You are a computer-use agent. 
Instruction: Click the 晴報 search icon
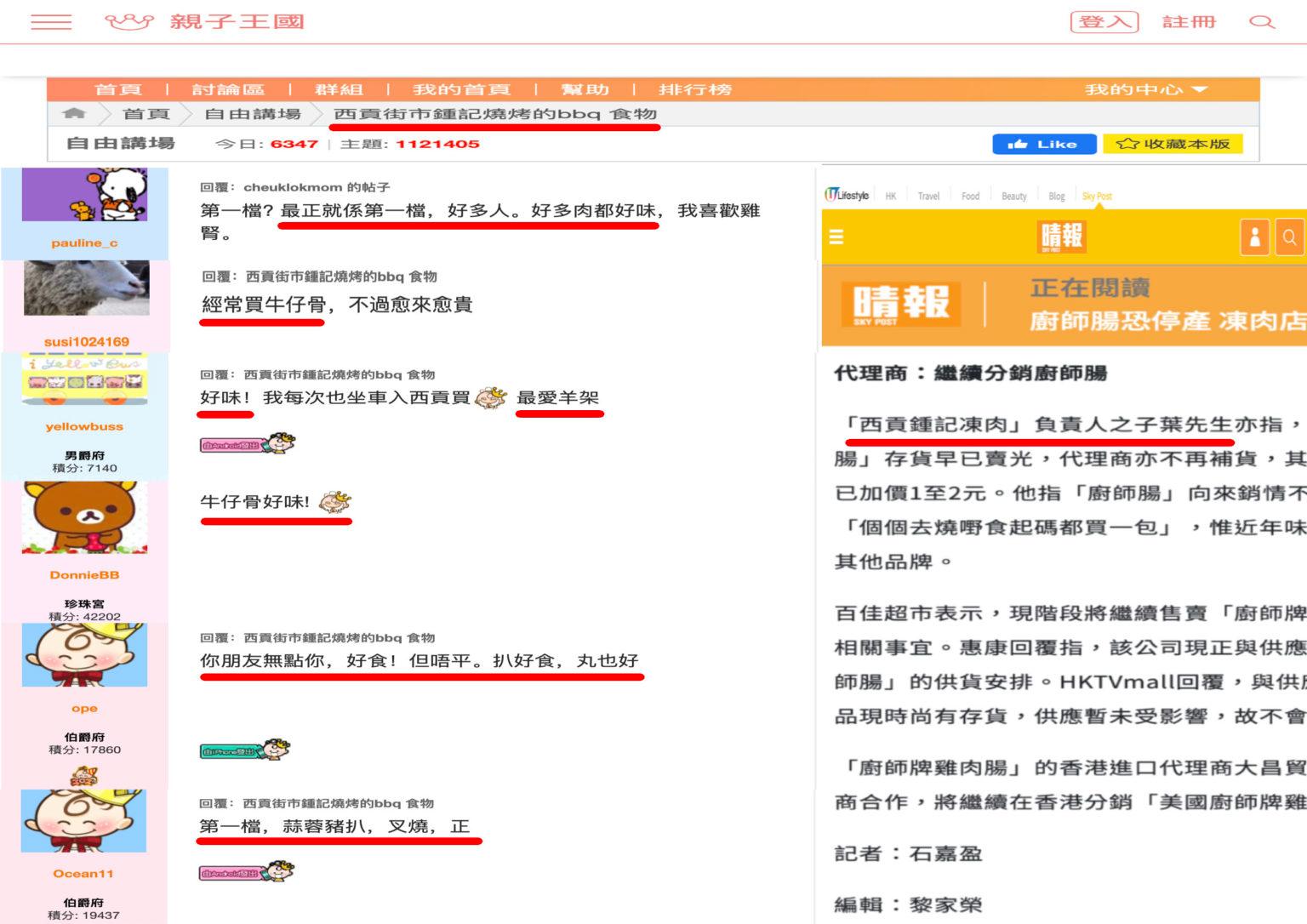click(x=1289, y=237)
